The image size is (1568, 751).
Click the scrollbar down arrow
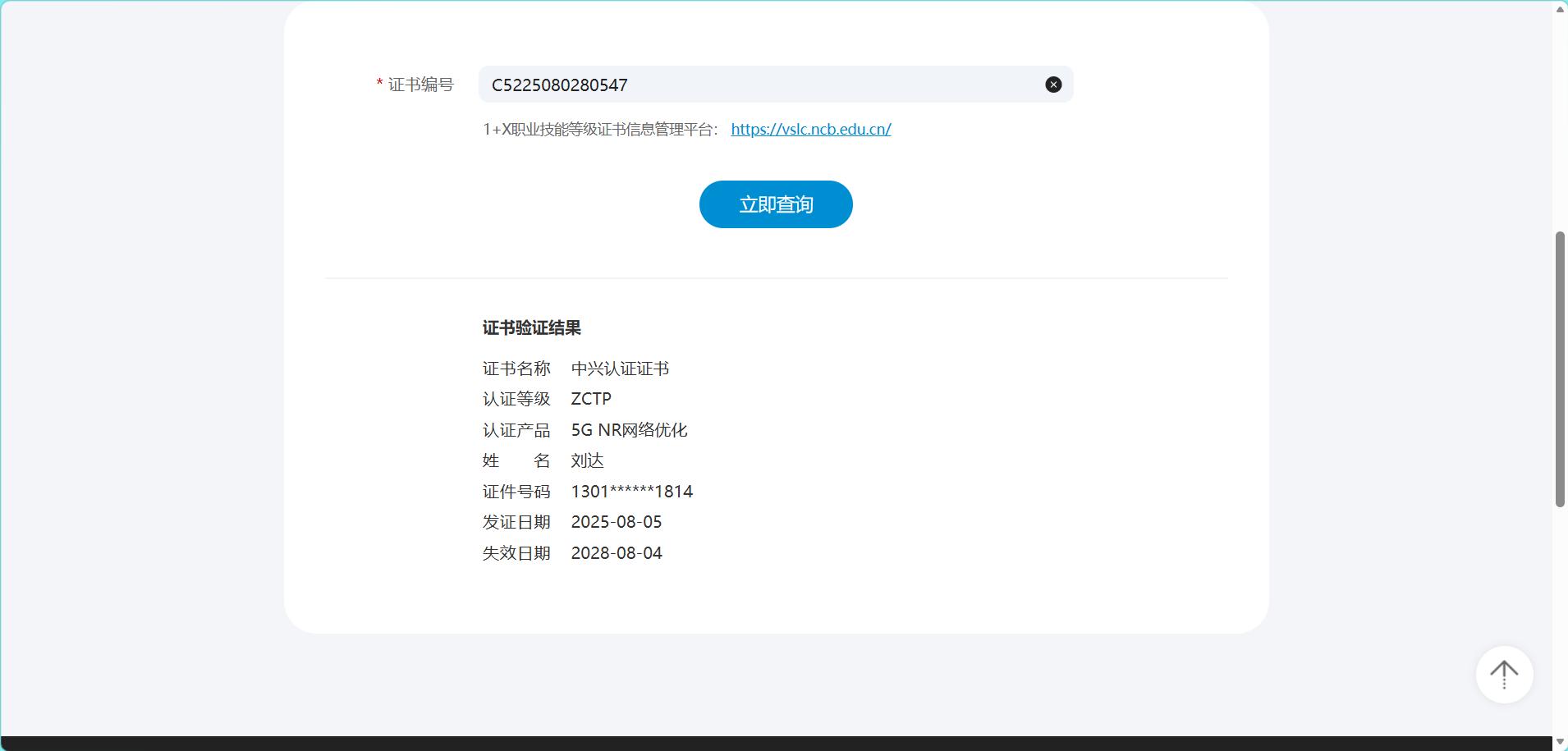[x=1560, y=742]
